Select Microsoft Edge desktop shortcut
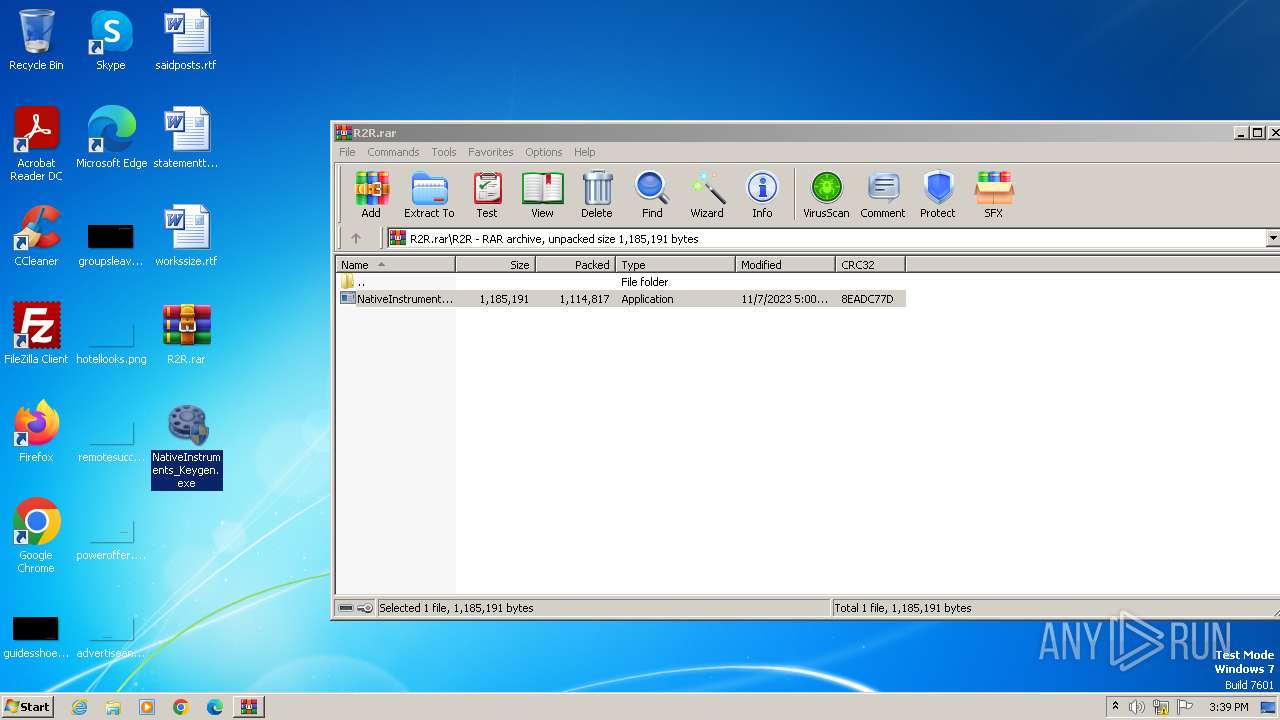The image size is (1280, 720). pyautogui.click(x=111, y=138)
